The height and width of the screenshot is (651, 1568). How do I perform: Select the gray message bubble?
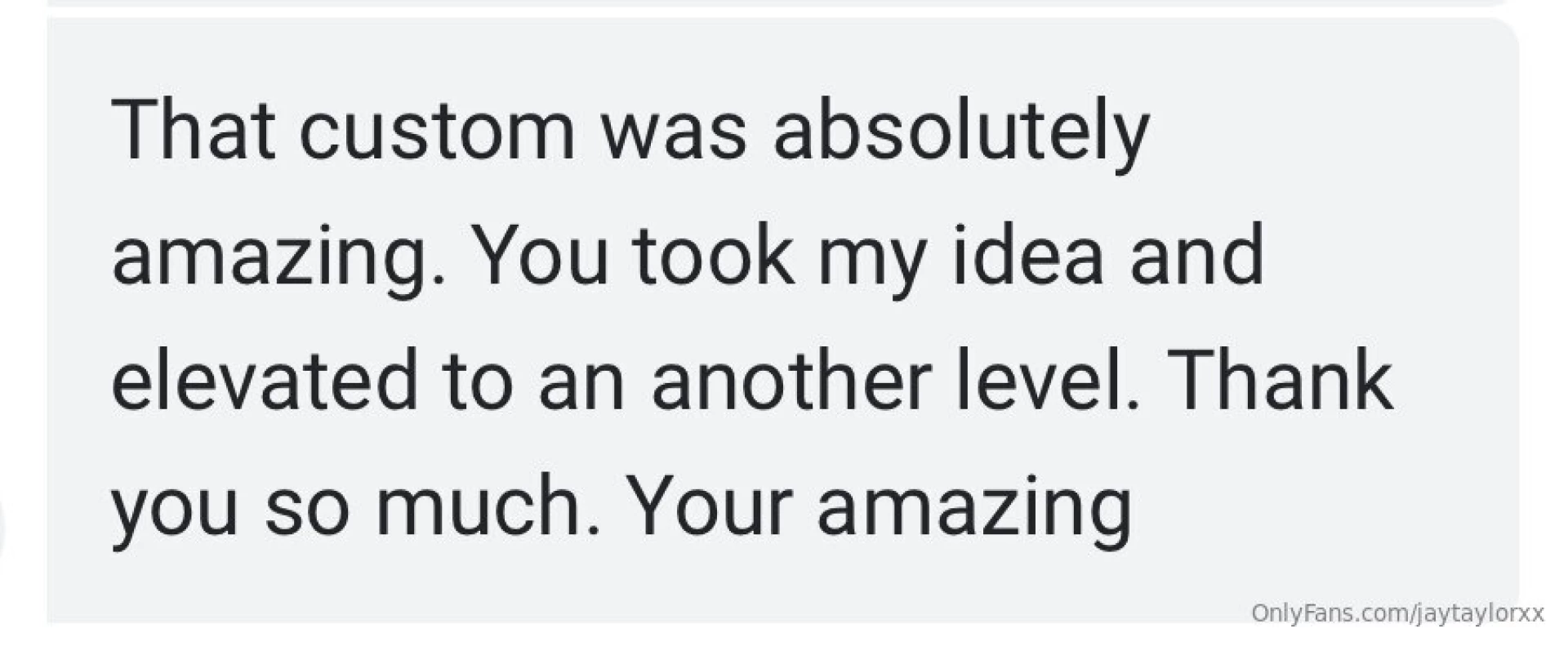click(782, 320)
